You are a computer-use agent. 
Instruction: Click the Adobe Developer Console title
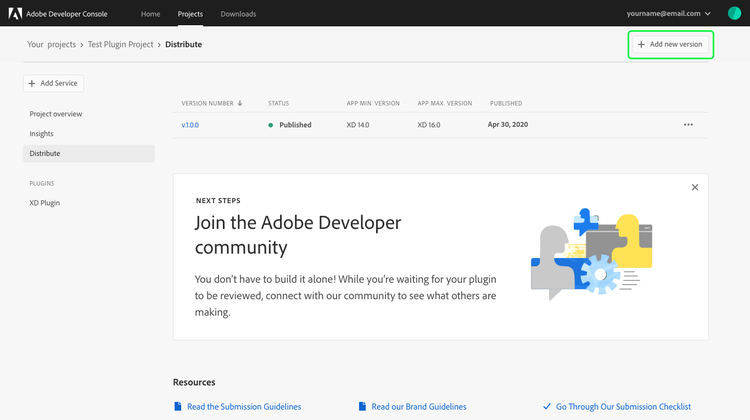tap(66, 14)
